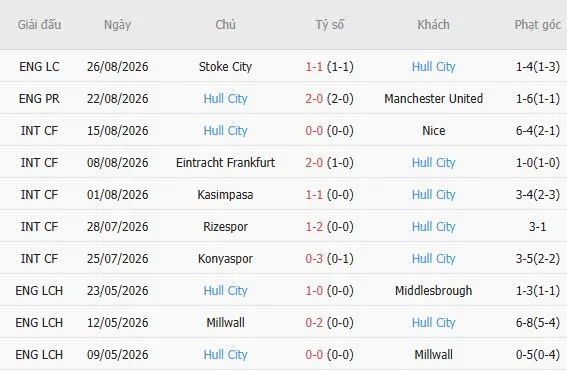Image resolution: width=567 pixels, height=371 pixels.
Task: Click Millwall home team on 12/05/2026
Action: (x=225, y=323)
